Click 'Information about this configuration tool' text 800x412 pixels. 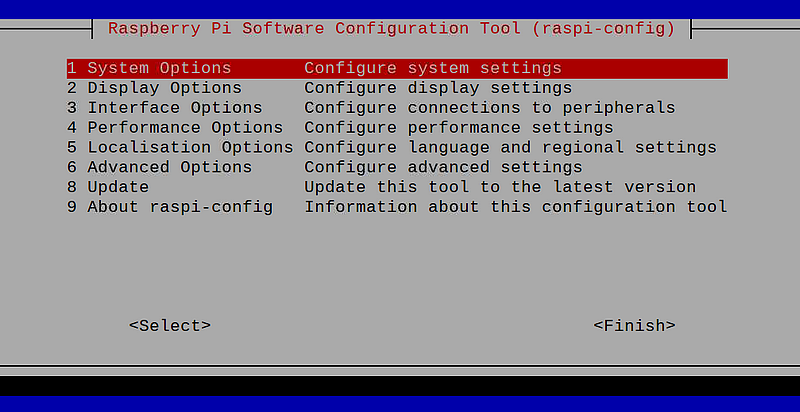point(516,207)
